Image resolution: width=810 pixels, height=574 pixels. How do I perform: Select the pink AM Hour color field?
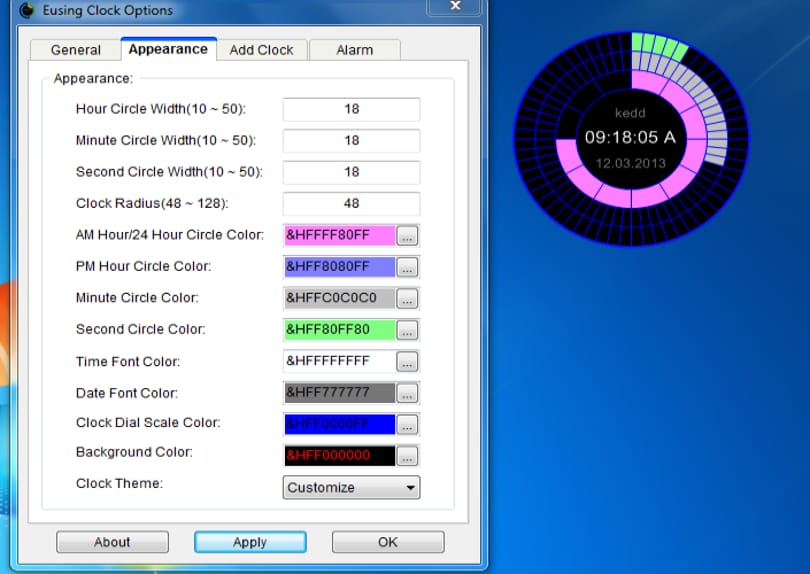point(339,235)
